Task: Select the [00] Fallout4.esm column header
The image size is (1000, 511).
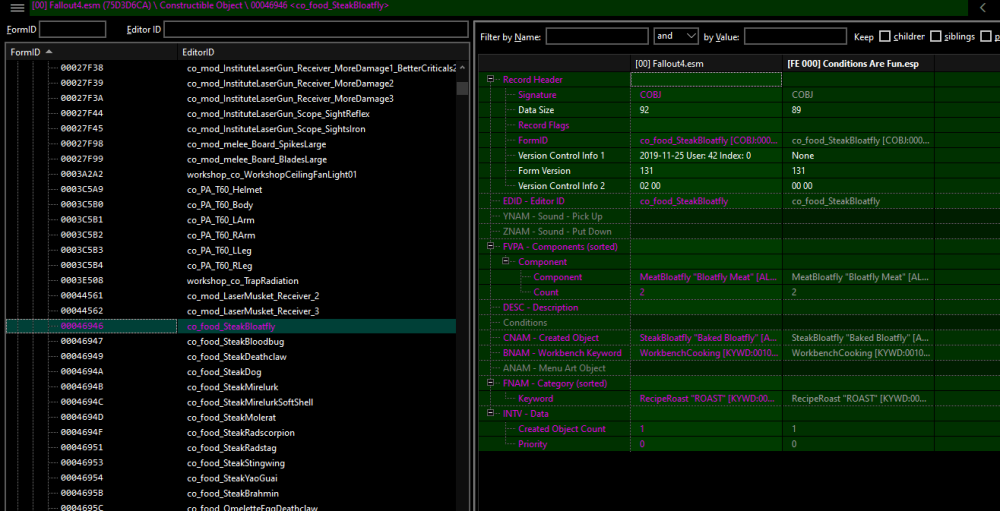Action: point(706,64)
